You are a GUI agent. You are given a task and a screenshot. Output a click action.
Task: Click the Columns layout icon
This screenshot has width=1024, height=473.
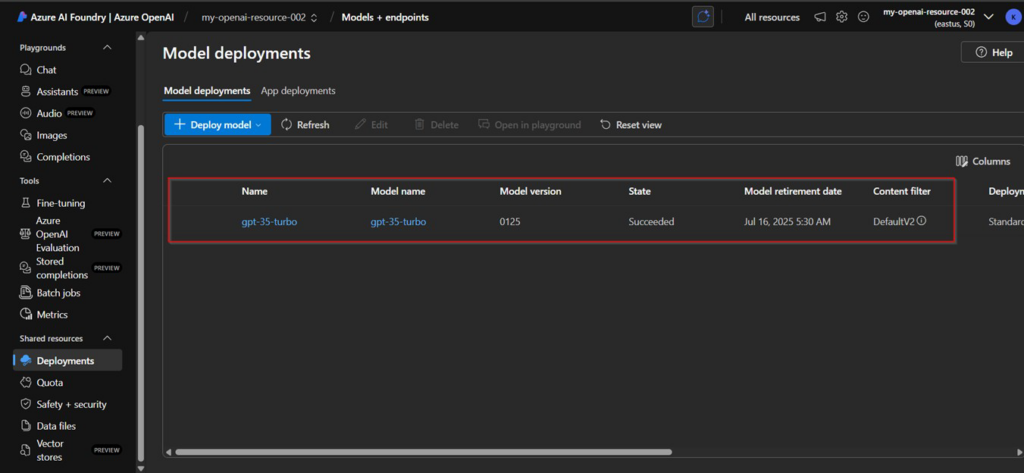pos(961,161)
